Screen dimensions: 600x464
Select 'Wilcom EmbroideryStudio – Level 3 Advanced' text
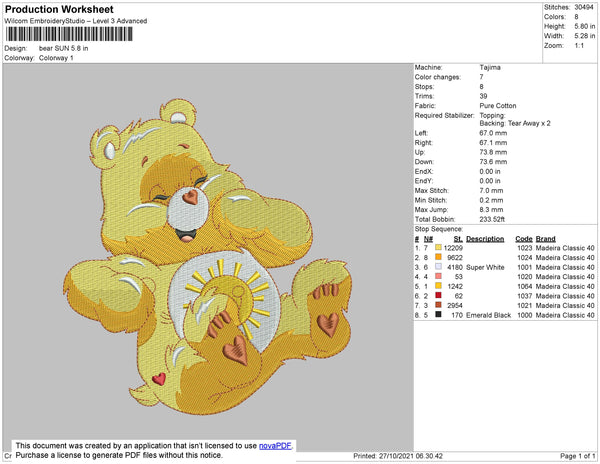point(76,21)
